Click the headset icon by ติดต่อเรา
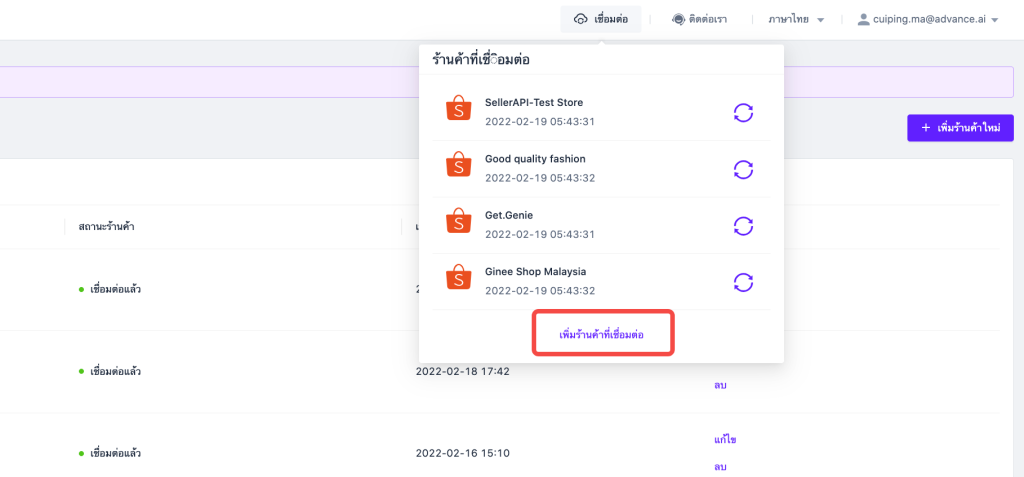The width and height of the screenshot is (1024, 477). (x=678, y=20)
